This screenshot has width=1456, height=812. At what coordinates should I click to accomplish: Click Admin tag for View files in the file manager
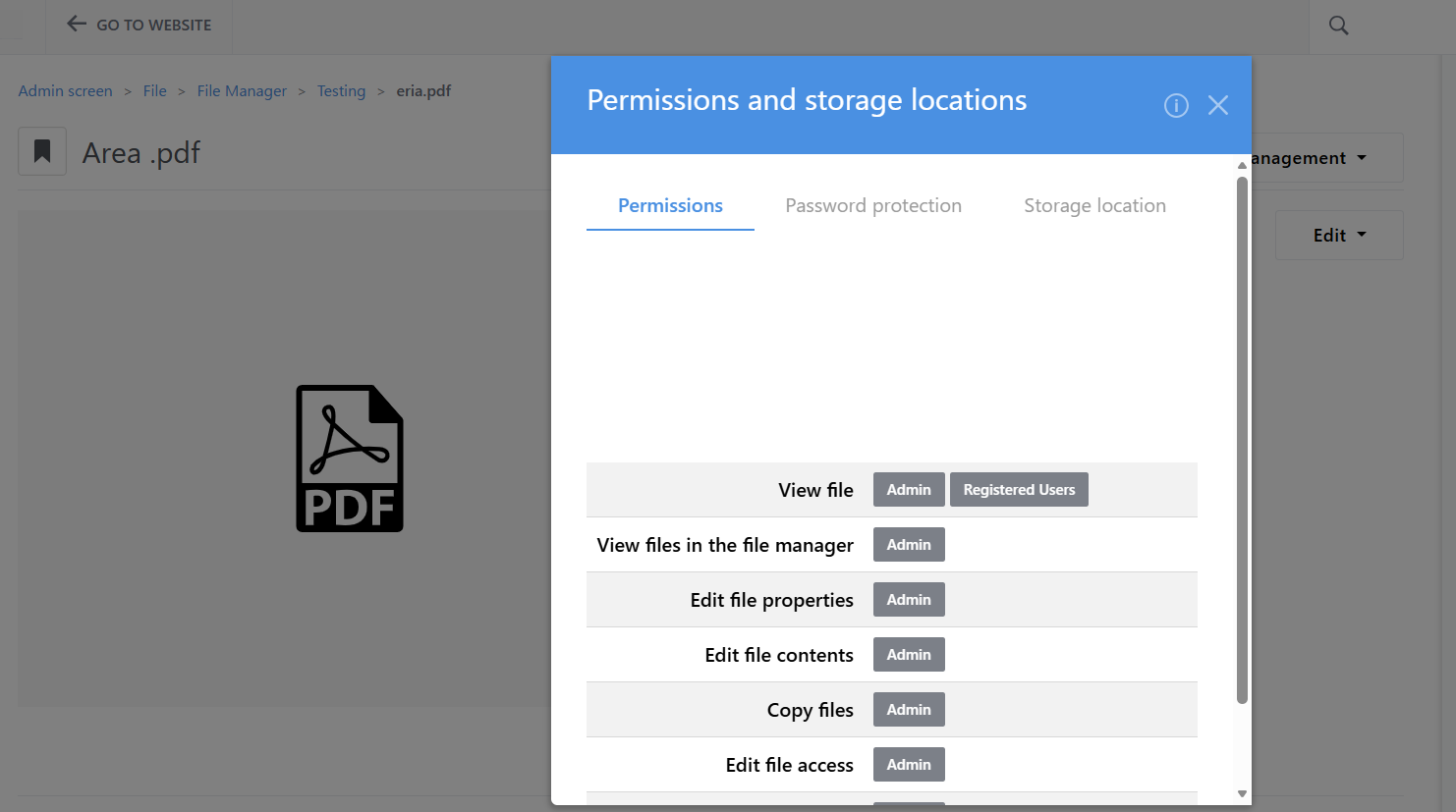[x=909, y=545]
